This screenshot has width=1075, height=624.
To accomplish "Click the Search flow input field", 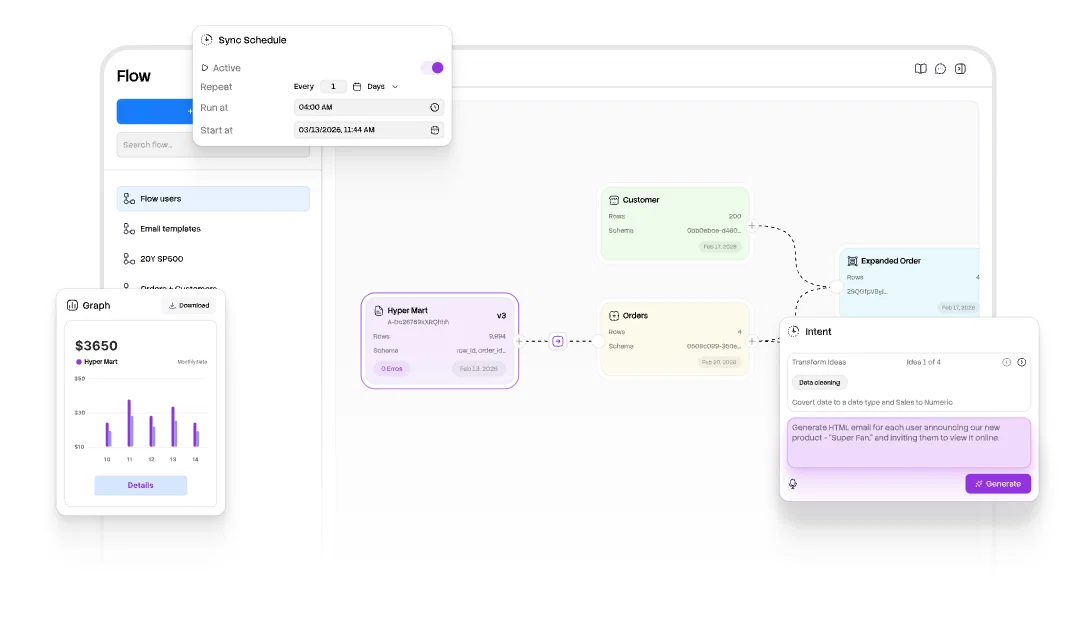I will pos(213,145).
